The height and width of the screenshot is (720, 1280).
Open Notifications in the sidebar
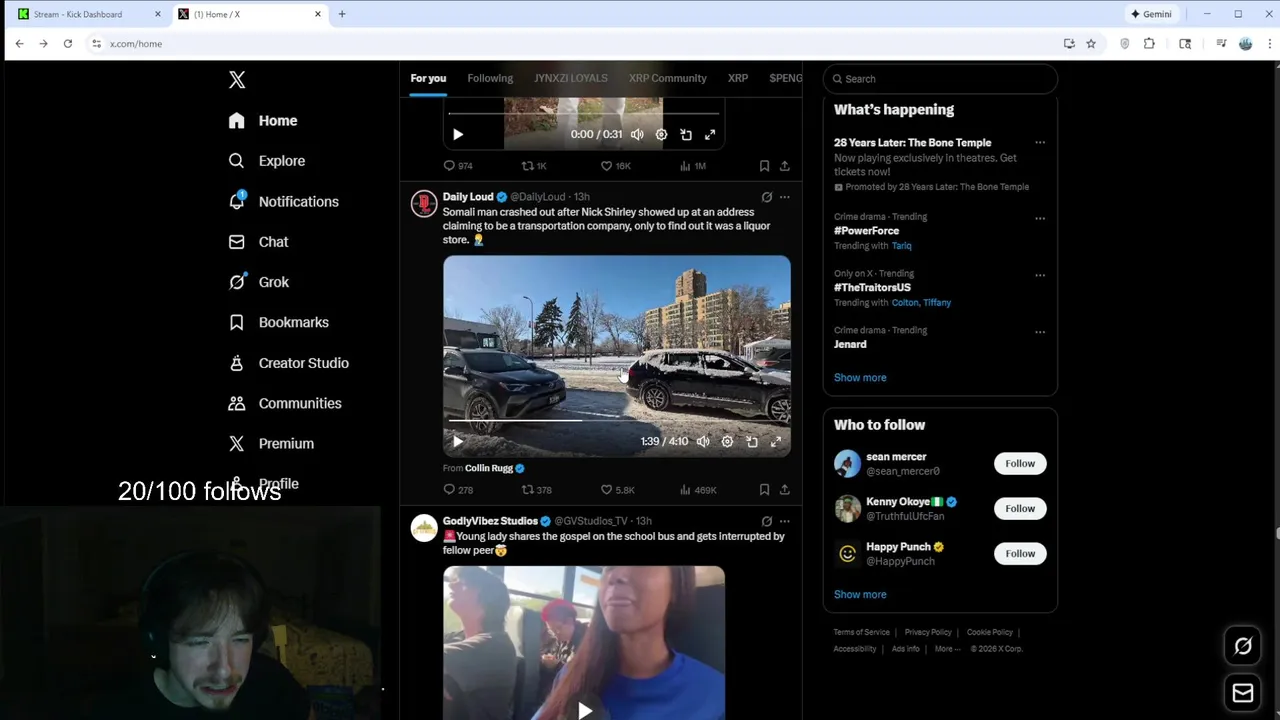(283, 202)
